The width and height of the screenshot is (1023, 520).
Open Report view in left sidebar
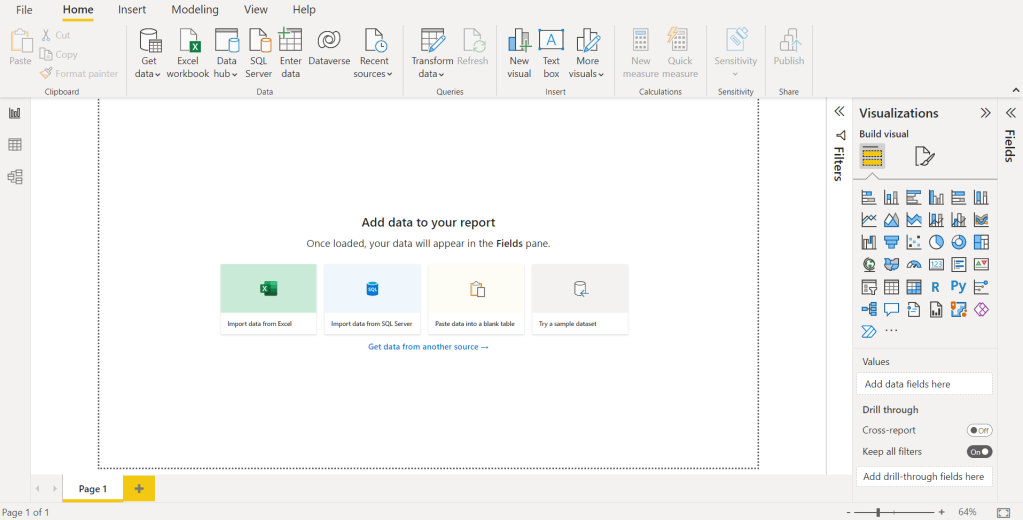click(15, 114)
